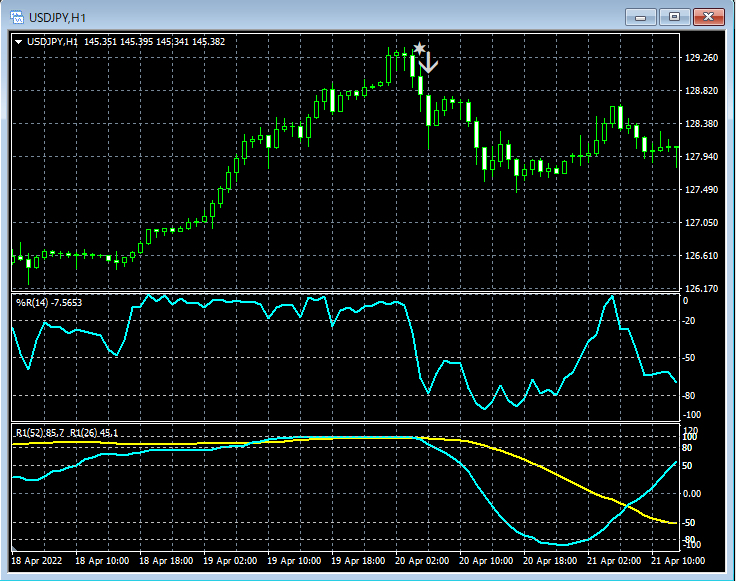Click the R1(26) 45.1 indicator label
737x581 pixels.
(x=94, y=433)
